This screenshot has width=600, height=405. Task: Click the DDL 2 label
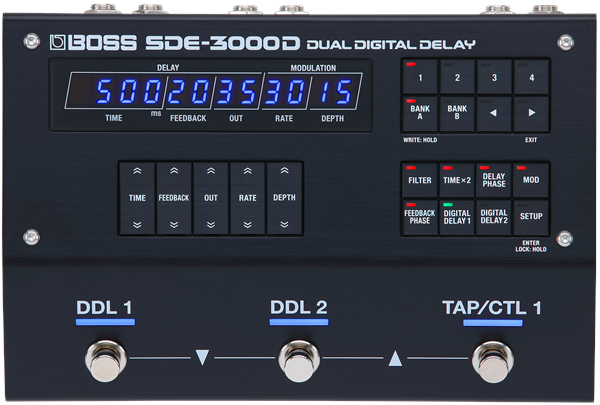pyautogui.click(x=298, y=308)
